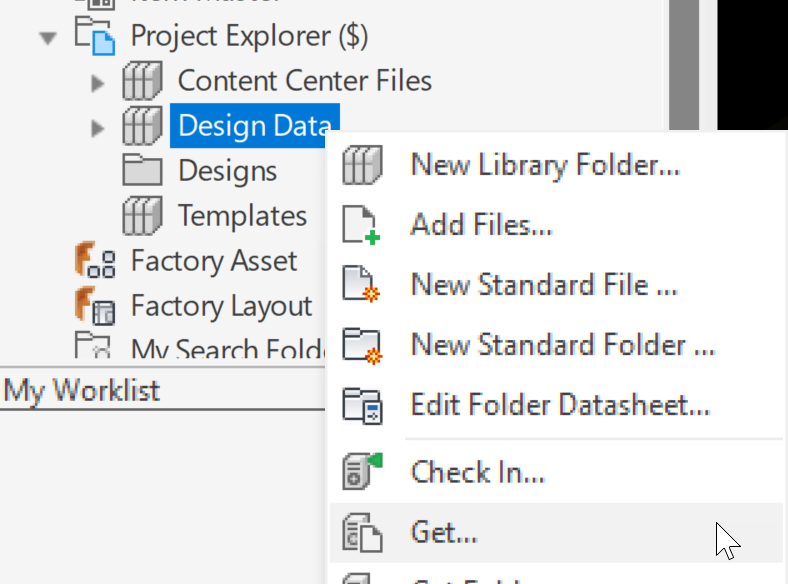
Task: Choose New Library Folder... from menu
Action: 545,165
